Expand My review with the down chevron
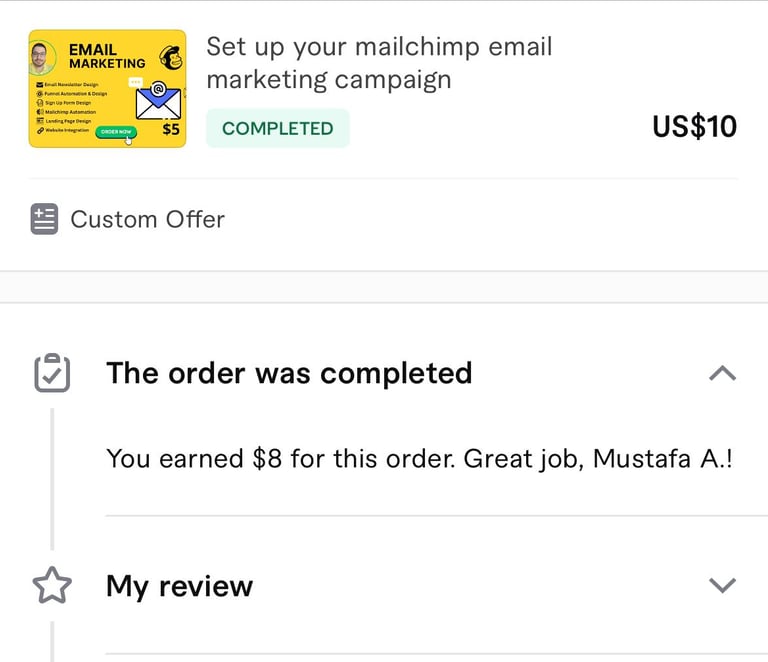768x662 pixels. (722, 586)
